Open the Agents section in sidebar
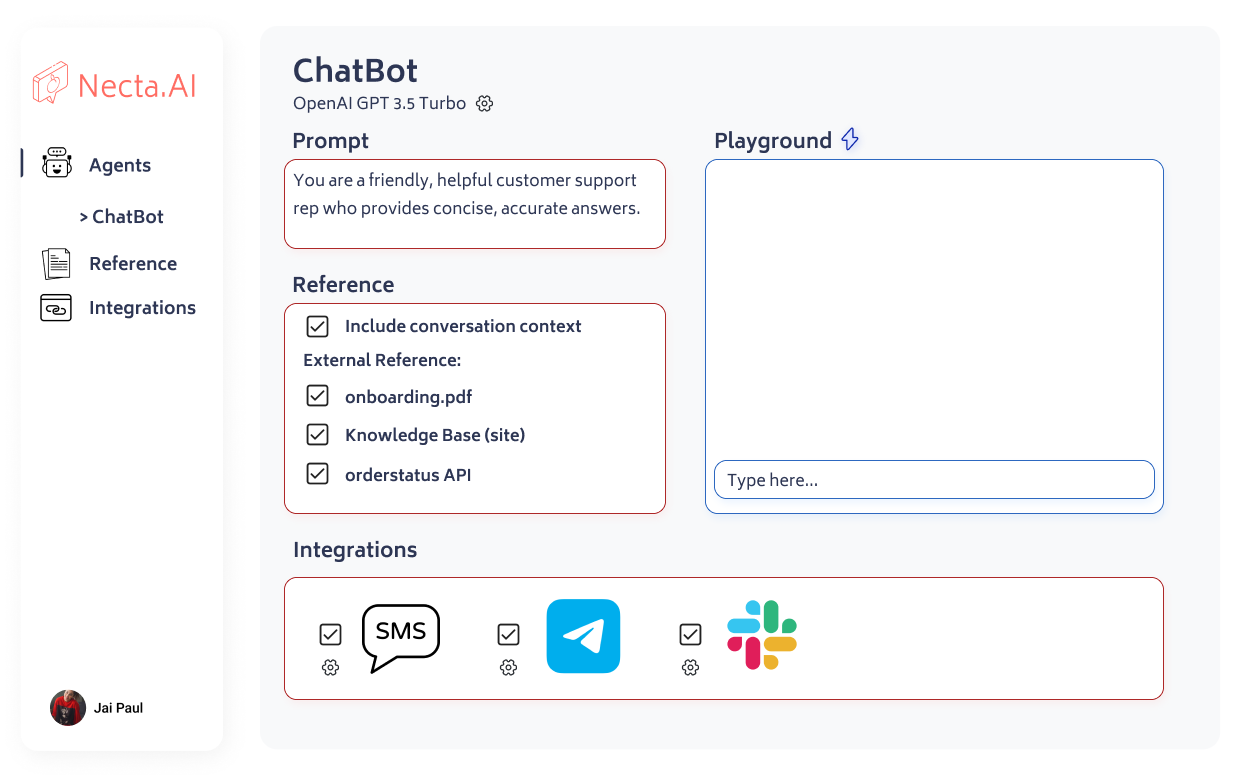This screenshot has height=775, width=1240. click(x=119, y=165)
